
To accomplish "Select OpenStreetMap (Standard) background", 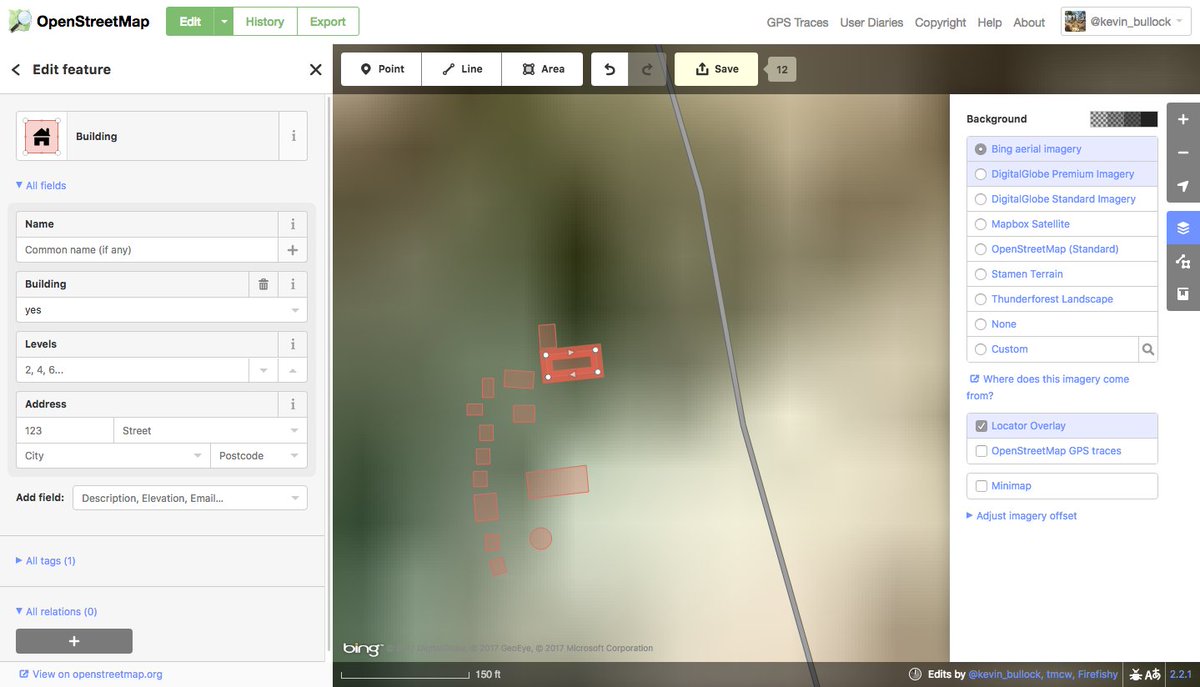I will 1062,249.
